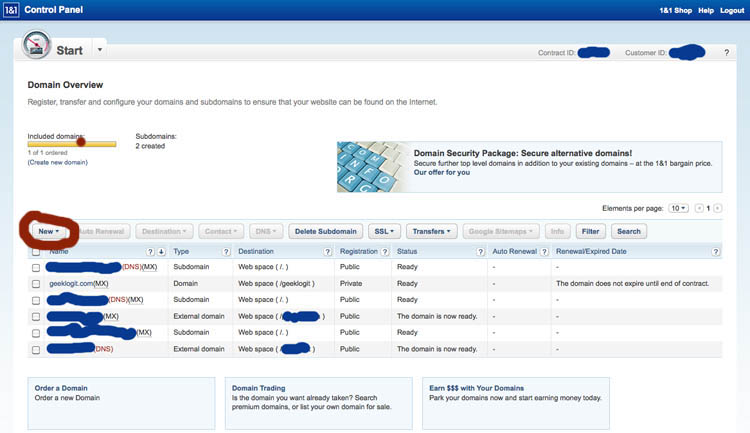Open help question mark near Customer ID

[x=726, y=52]
